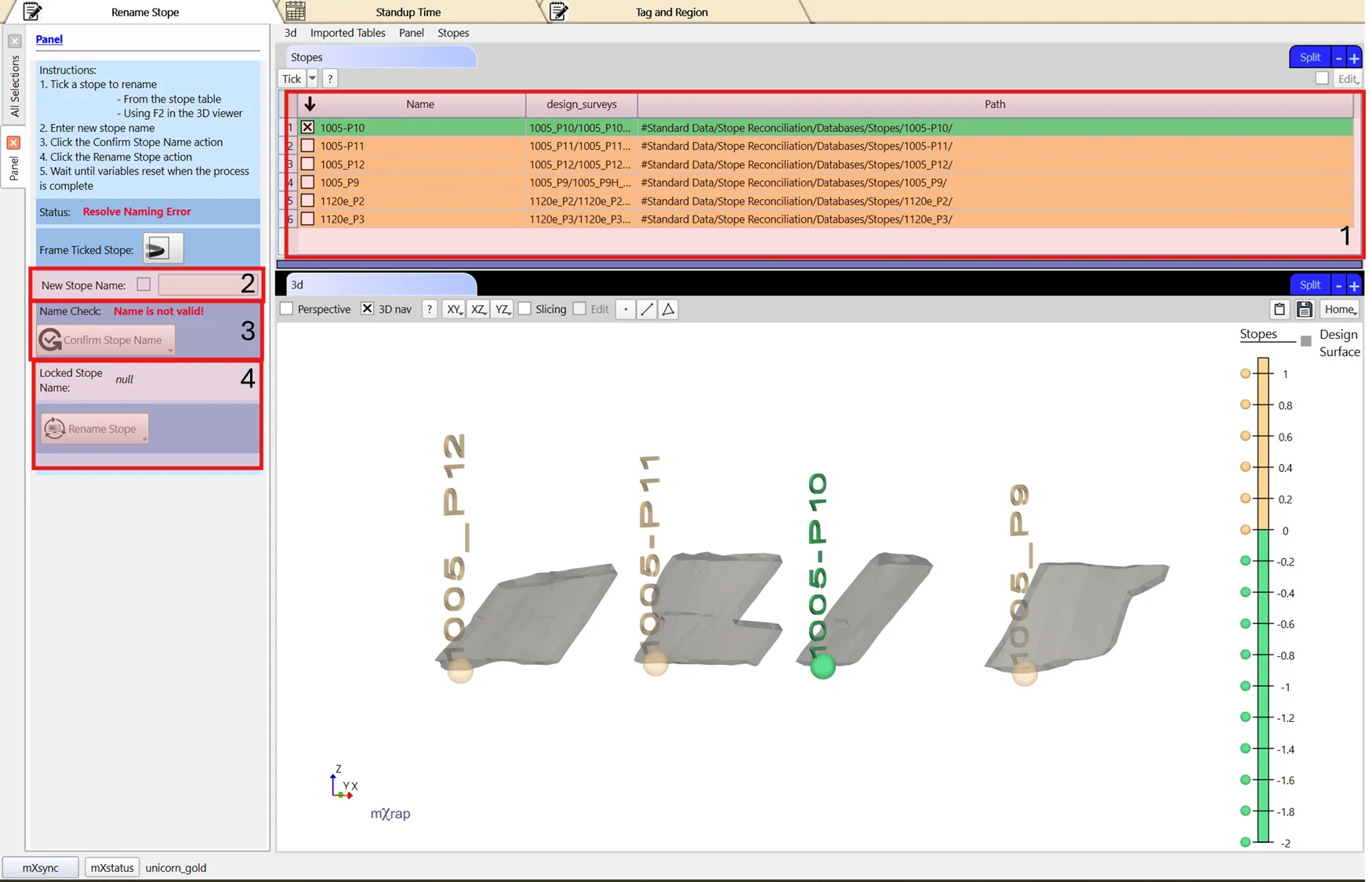
Task: Click the mXsync button
Action: 40,867
